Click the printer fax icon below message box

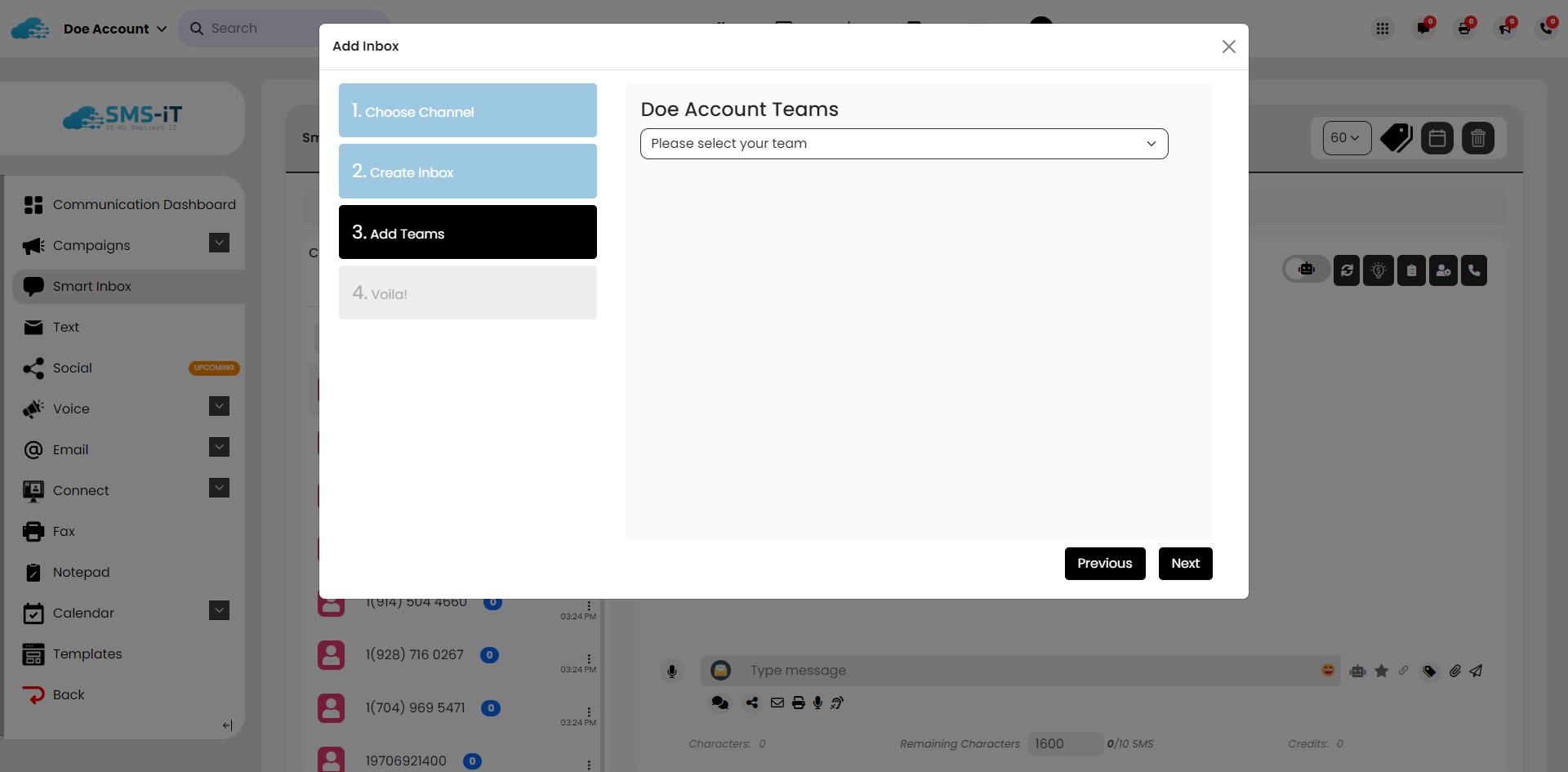click(798, 703)
